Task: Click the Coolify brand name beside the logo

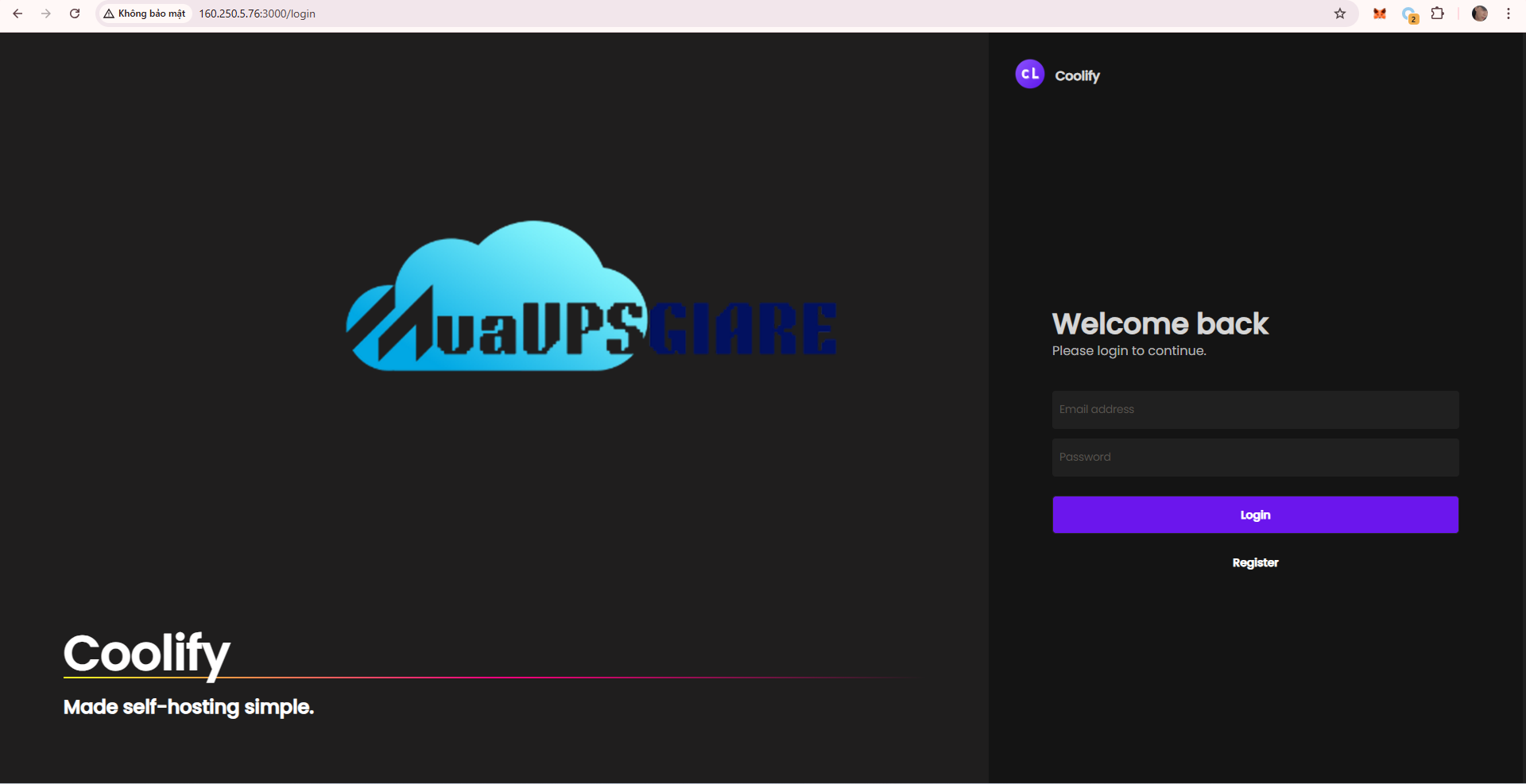Action: (x=1077, y=75)
